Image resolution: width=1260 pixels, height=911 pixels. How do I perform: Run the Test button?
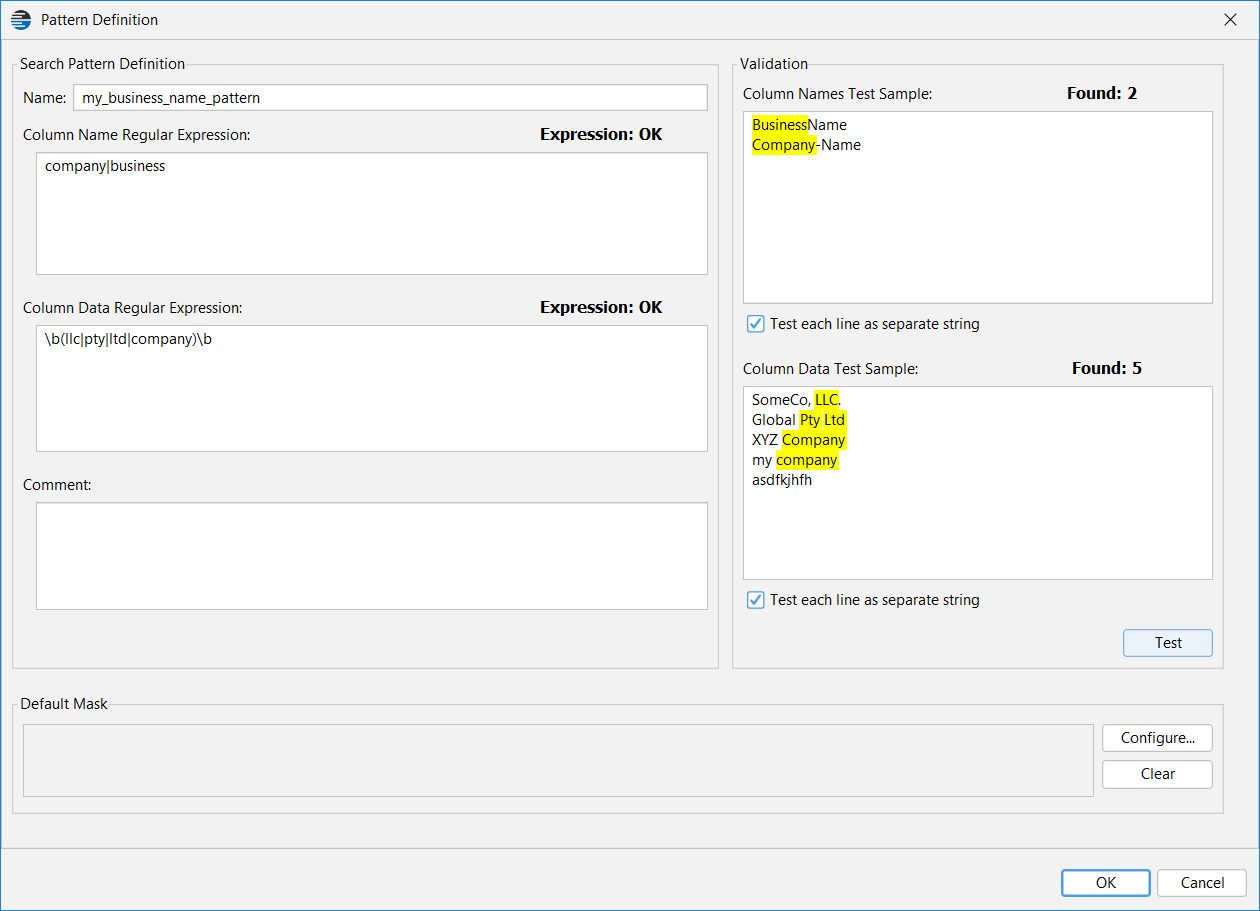(x=1168, y=643)
